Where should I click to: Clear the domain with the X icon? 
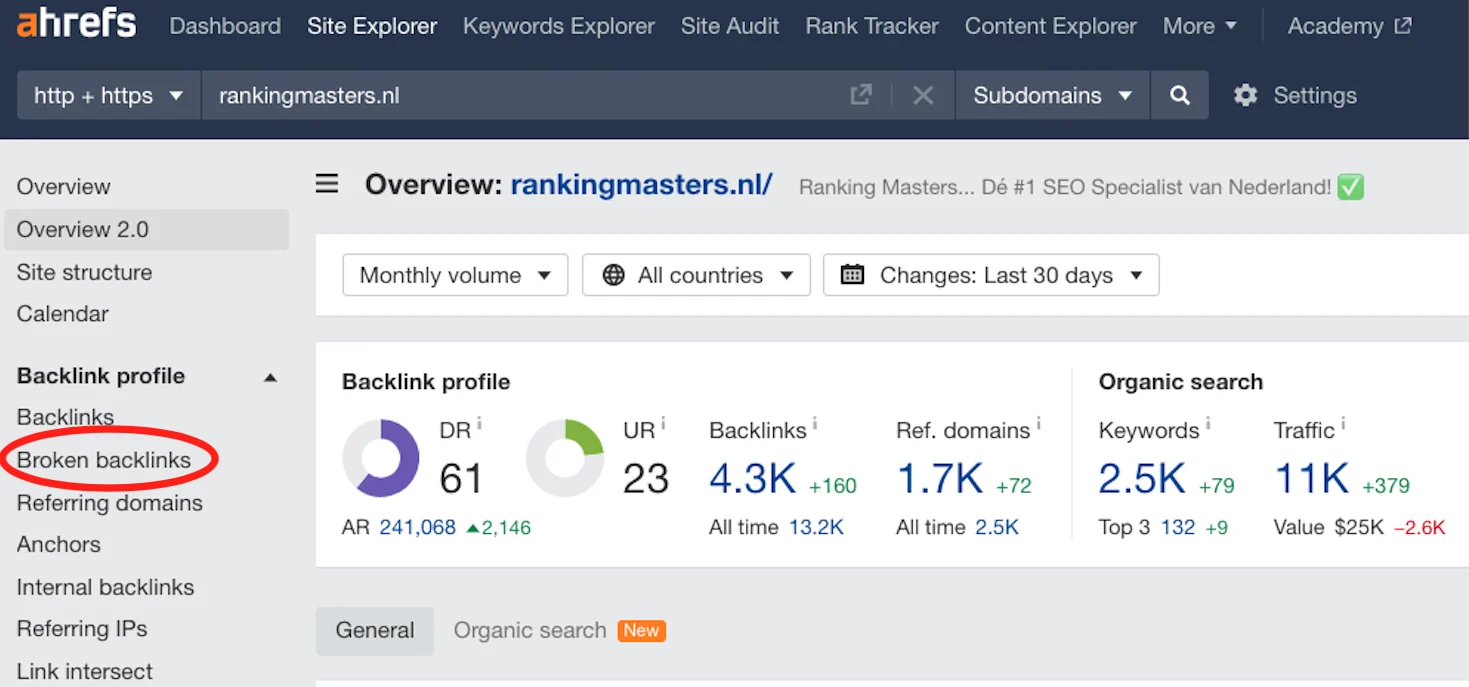[x=923, y=95]
